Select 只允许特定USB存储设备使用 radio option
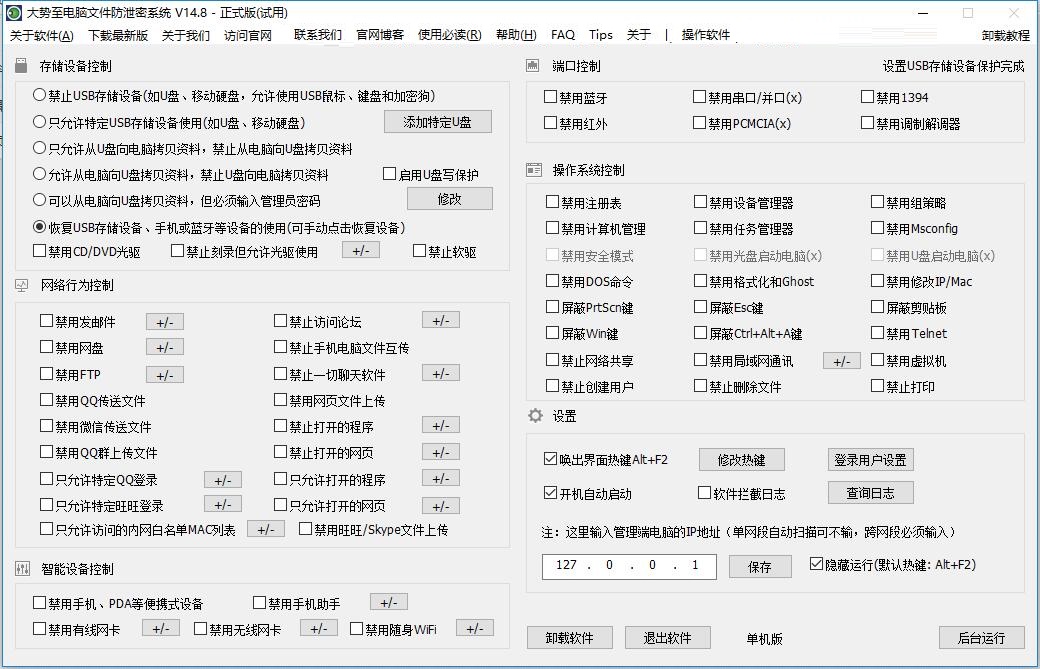The image size is (1040, 669). pos(39,122)
